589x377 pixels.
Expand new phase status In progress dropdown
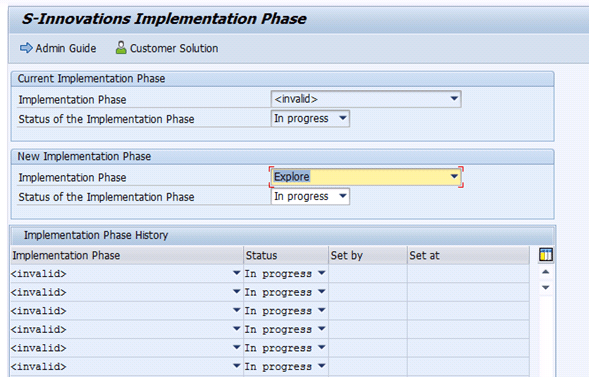pos(343,196)
